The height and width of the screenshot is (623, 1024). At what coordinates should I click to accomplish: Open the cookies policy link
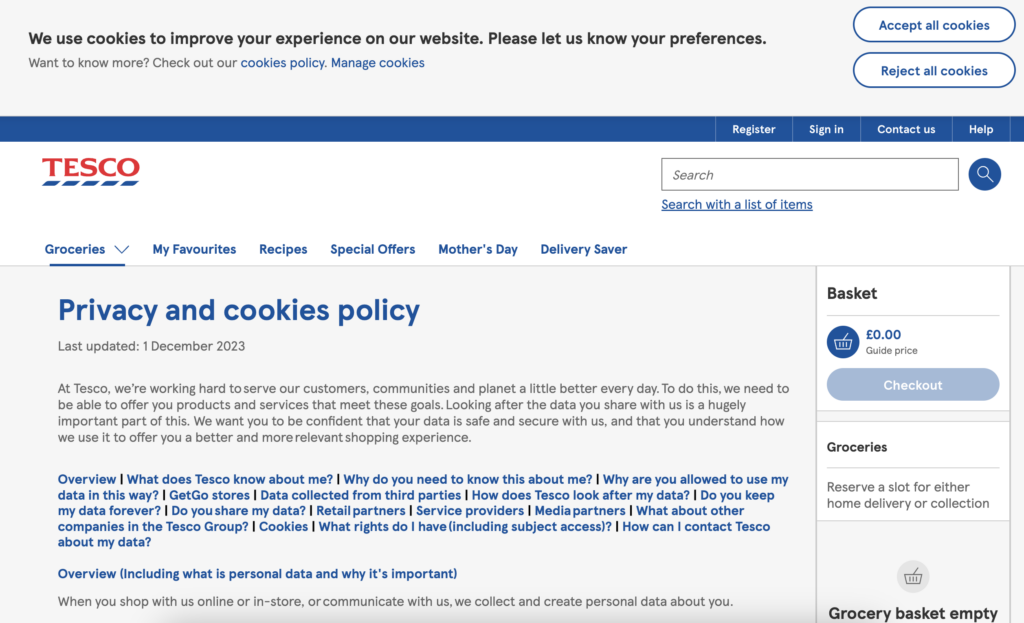282,62
